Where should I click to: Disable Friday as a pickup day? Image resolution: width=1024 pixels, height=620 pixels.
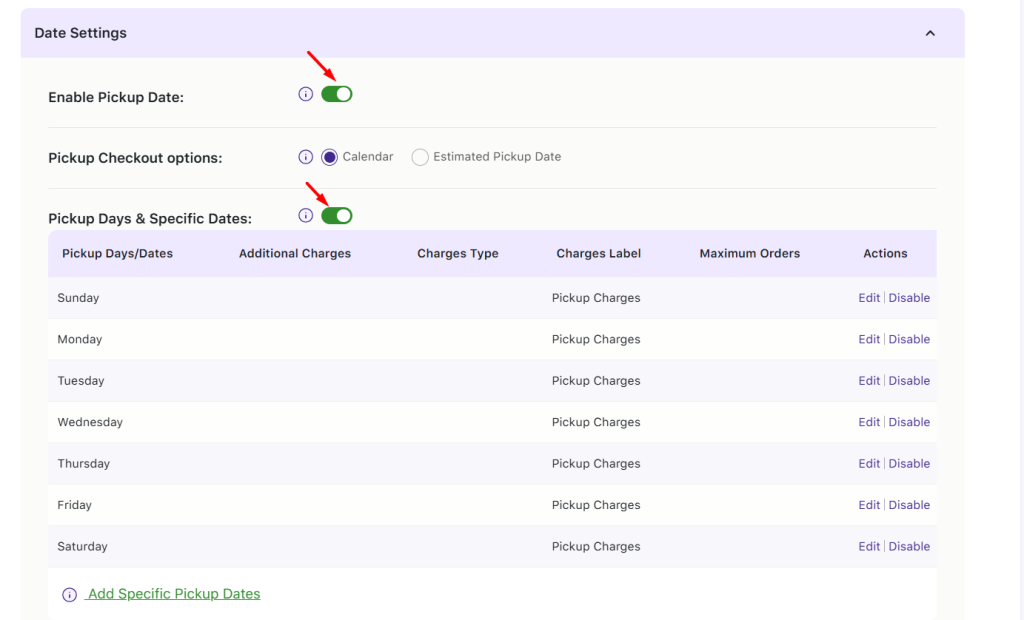pyautogui.click(x=910, y=504)
